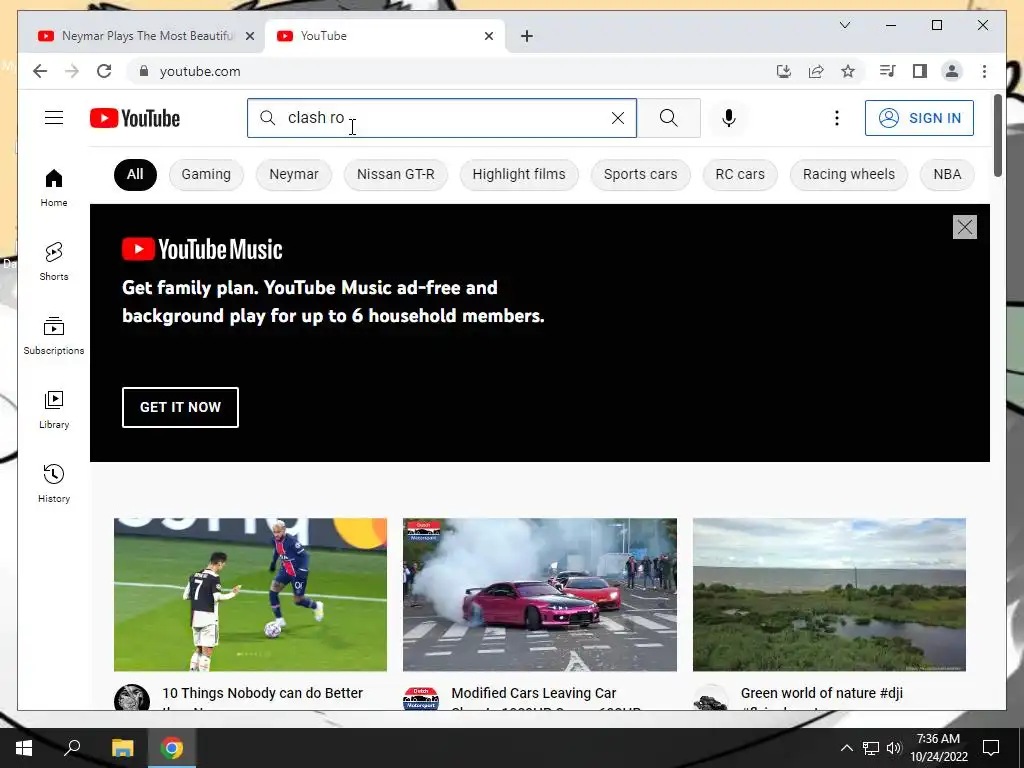
Task: Switch to the Neymar Plays tab
Action: tap(143, 36)
